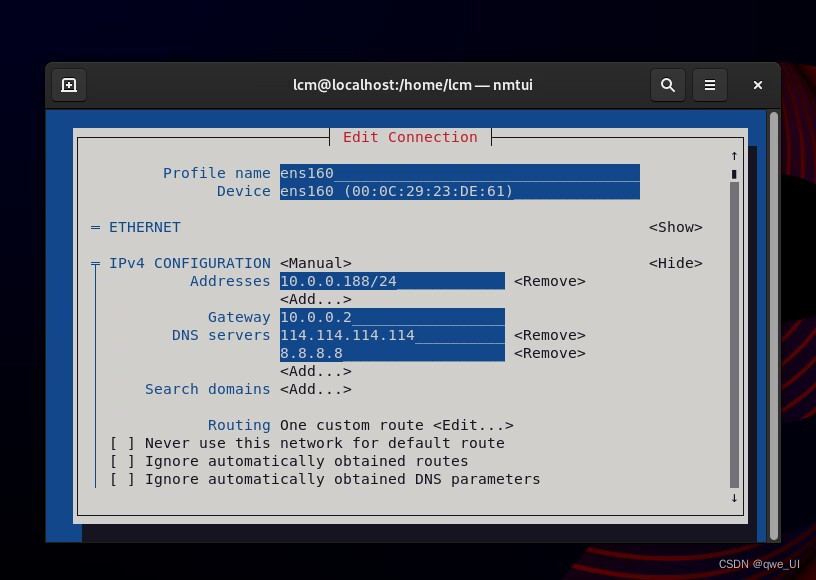Image resolution: width=816 pixels, height=580 pixels.
Task: Click the IPv4 CONFIGURATION heading
Action: (189, 263)
